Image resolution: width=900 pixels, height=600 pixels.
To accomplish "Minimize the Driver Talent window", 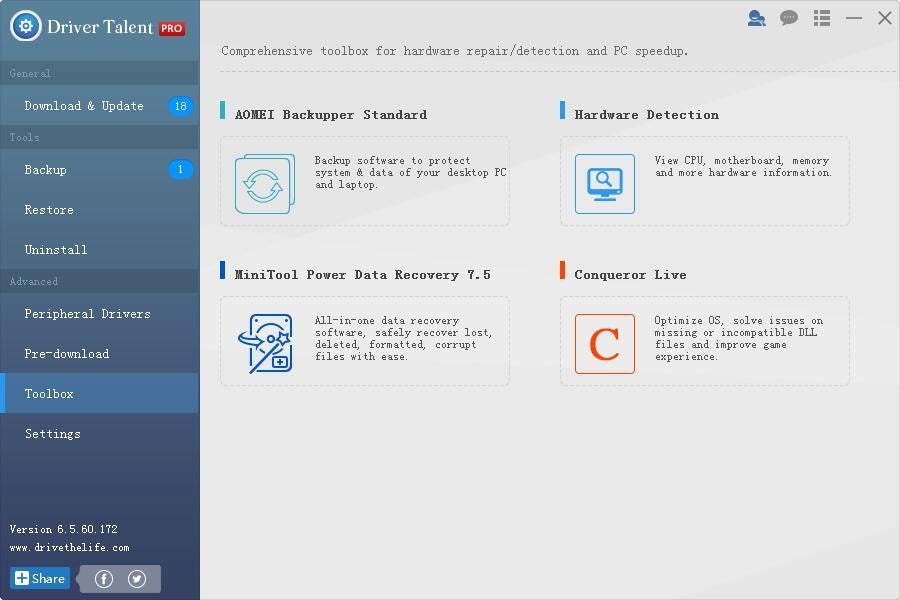I will pyautogui.click(x=854, y=18).
